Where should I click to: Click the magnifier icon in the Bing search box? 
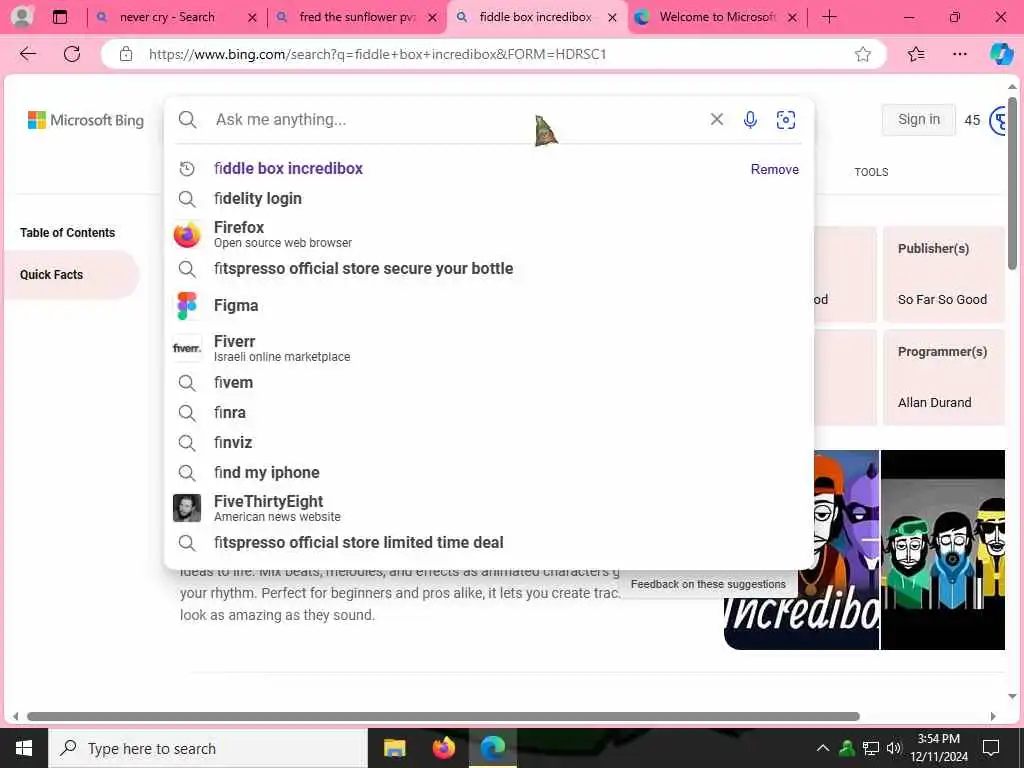click(187, 120)
